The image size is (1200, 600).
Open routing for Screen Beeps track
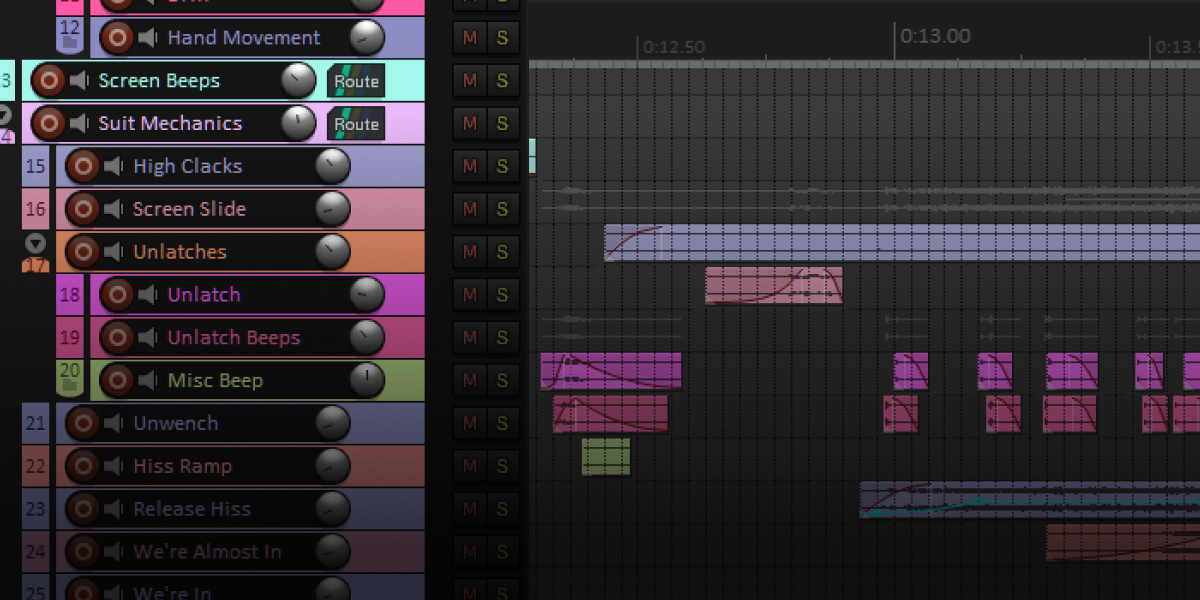point(356,81)
